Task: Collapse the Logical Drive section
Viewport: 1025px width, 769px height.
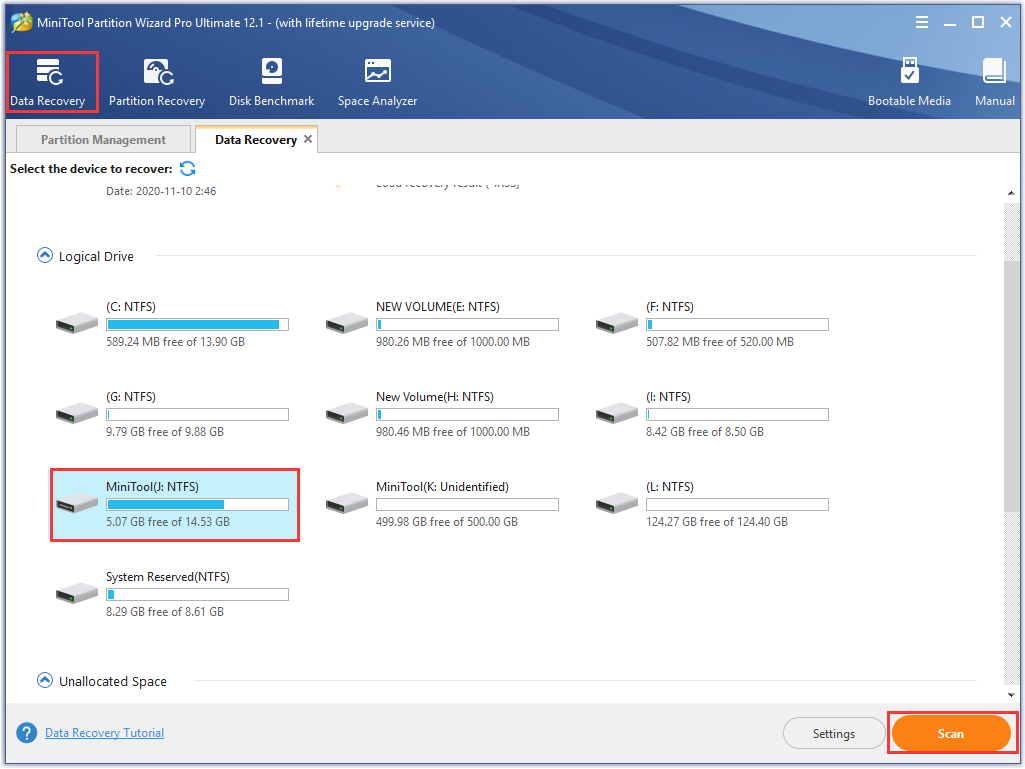Action: pyautogui.click(x=44, y=255)
